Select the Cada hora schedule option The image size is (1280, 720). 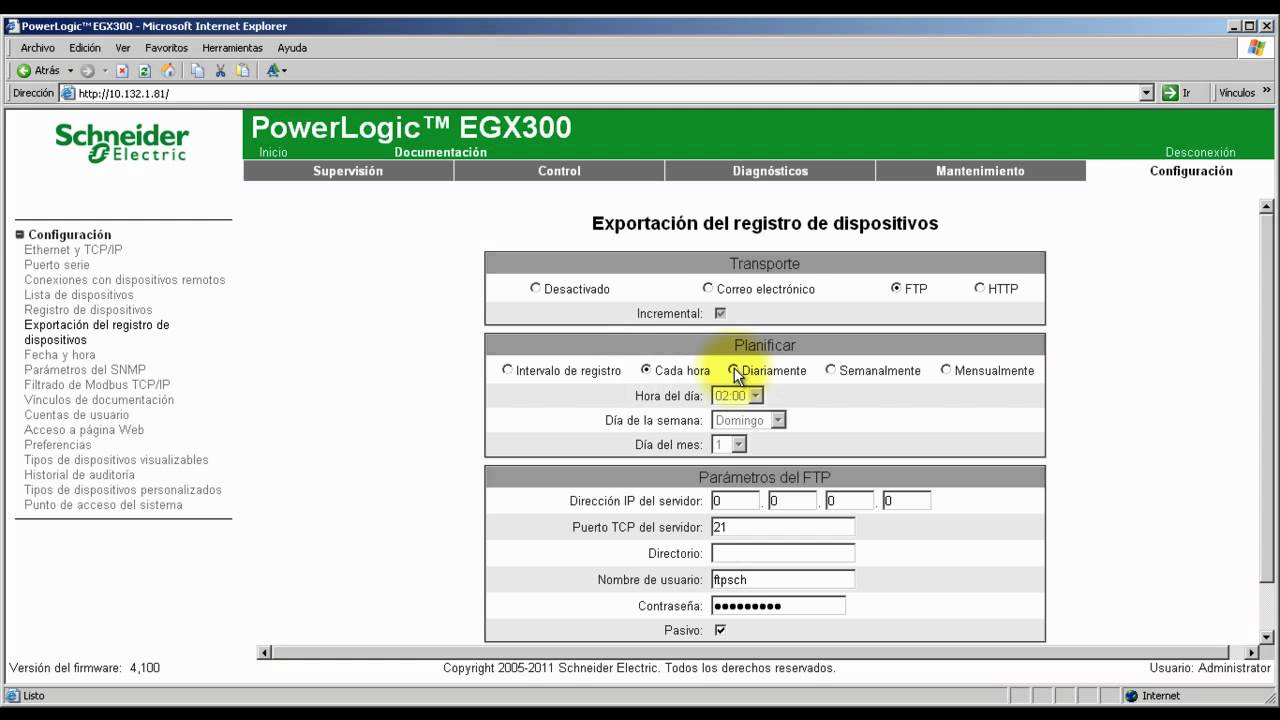[646, 370]
